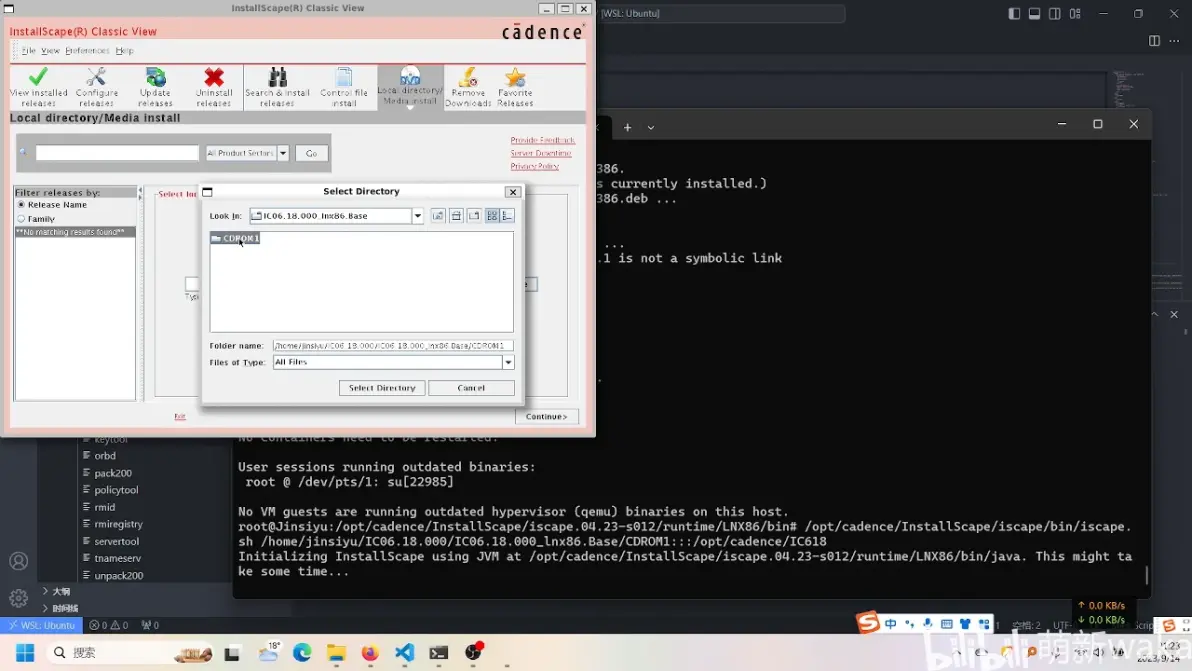
Task: Click the Windows taskbar search box
Action: [x=129, y=653]
